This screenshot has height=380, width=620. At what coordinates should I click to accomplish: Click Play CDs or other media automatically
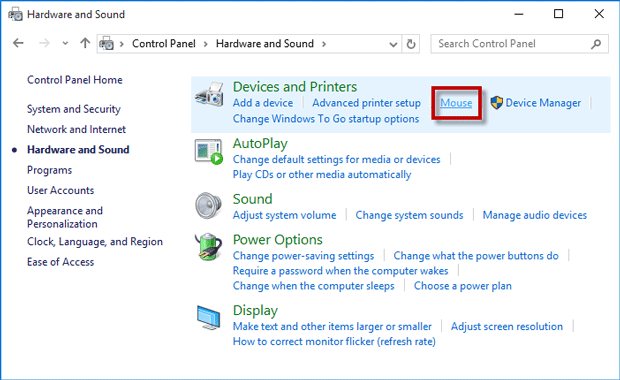point(322,174)
